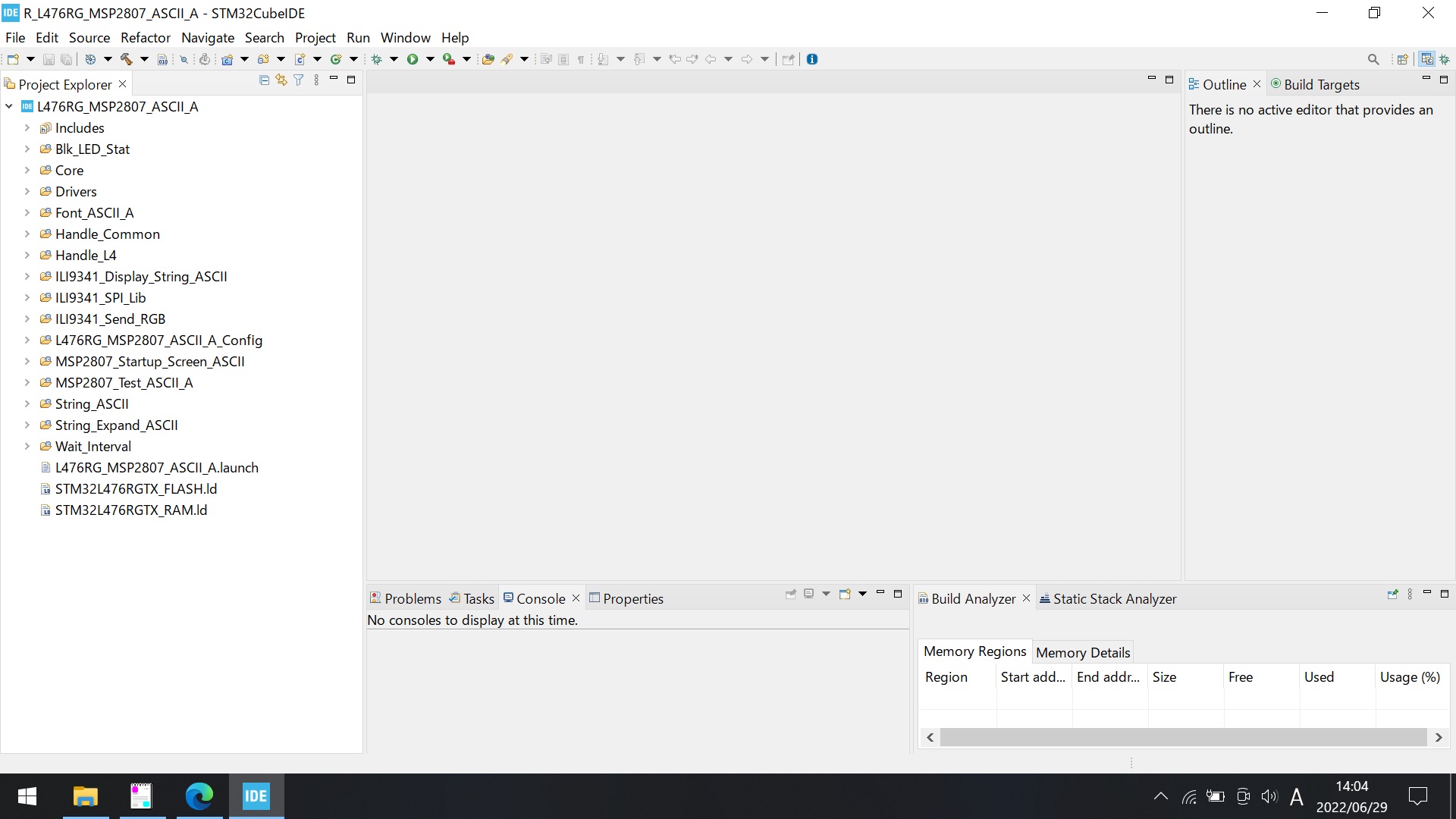Switch to the Properties tab
The width and height of the screenshot is (1456, 819).
point(626,598)
